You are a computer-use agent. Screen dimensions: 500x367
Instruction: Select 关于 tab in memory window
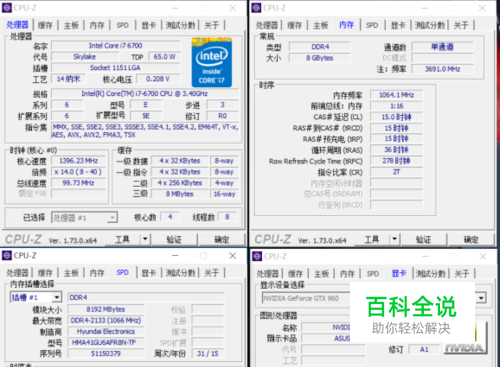461,25
